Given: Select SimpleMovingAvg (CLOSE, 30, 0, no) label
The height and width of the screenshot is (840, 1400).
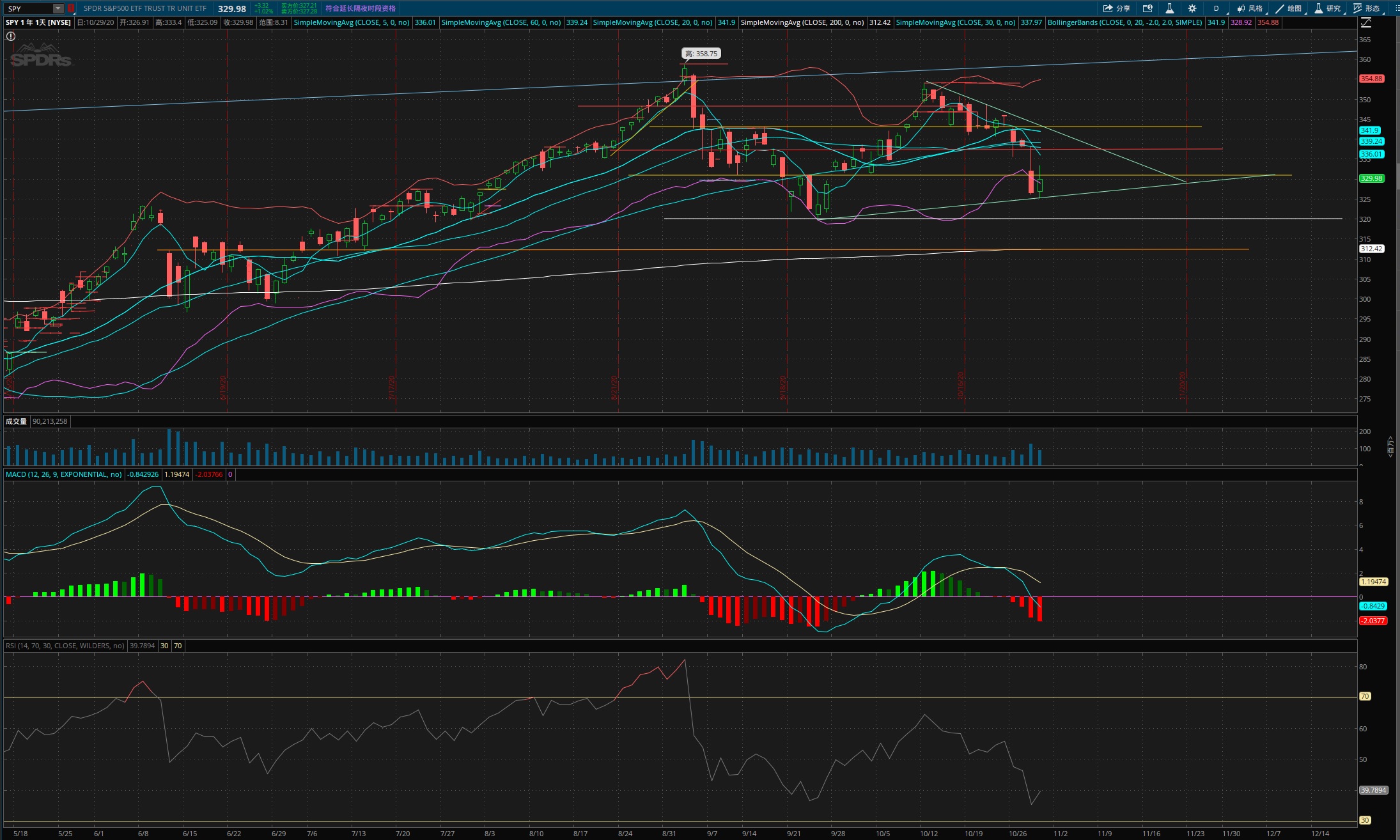Looking at the screenshot, I should (956, 22).
